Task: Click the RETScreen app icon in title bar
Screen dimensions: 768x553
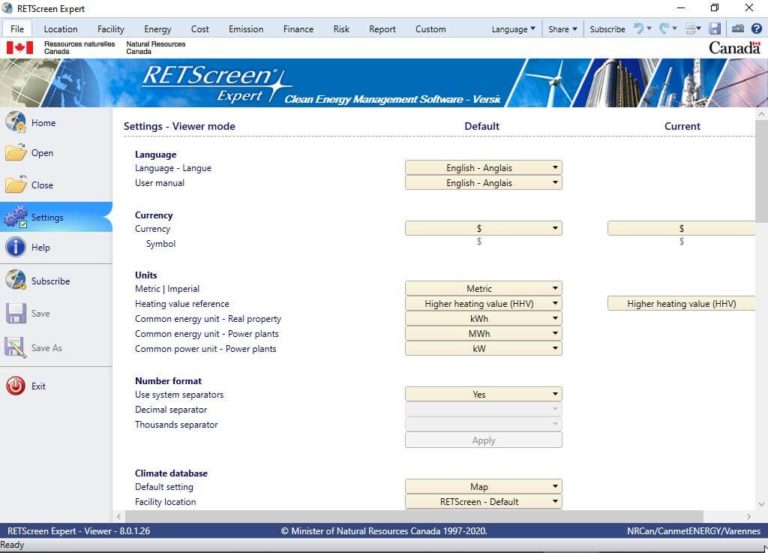Action: pyautogui.click(x=7, y=8)
